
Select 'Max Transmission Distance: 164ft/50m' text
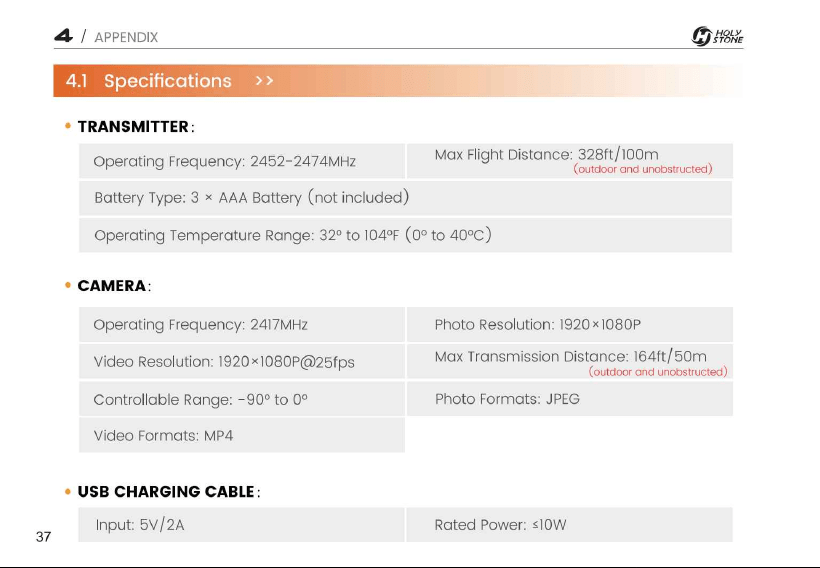coord(571,357)
